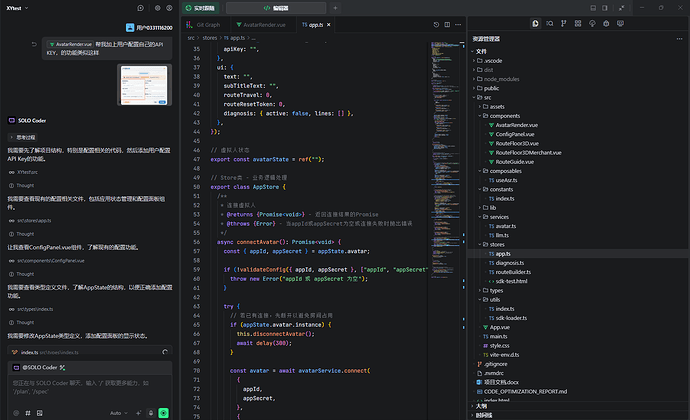Collapse the components folder
The height and width of the screenshot is (420, 690).
pos(502,116)
